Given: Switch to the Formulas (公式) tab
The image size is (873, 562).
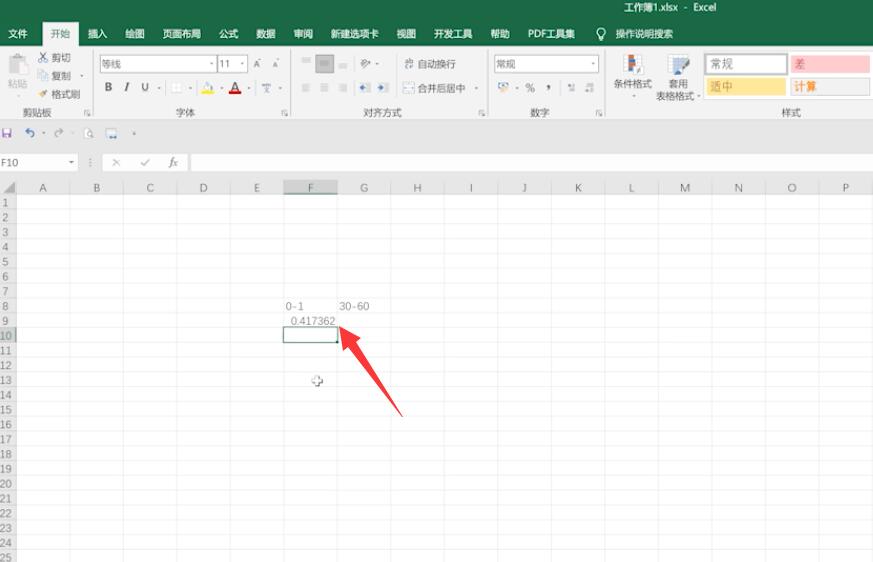Looking at the screenshot, I should (228, 34).
